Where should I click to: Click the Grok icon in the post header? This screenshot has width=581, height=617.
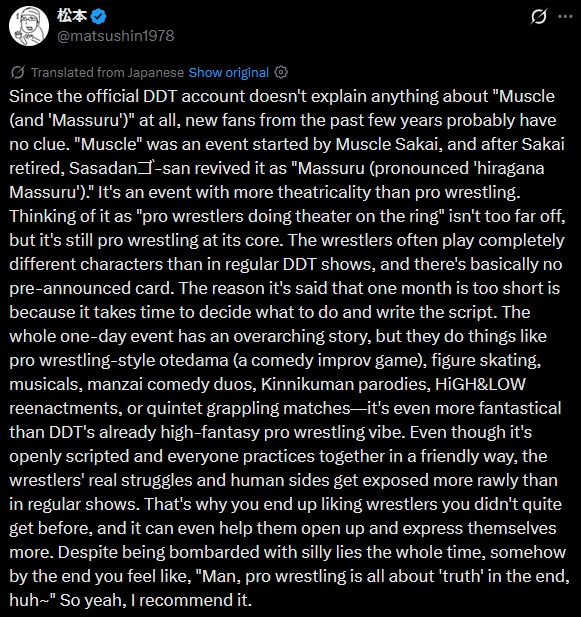(x=538, y=17)
